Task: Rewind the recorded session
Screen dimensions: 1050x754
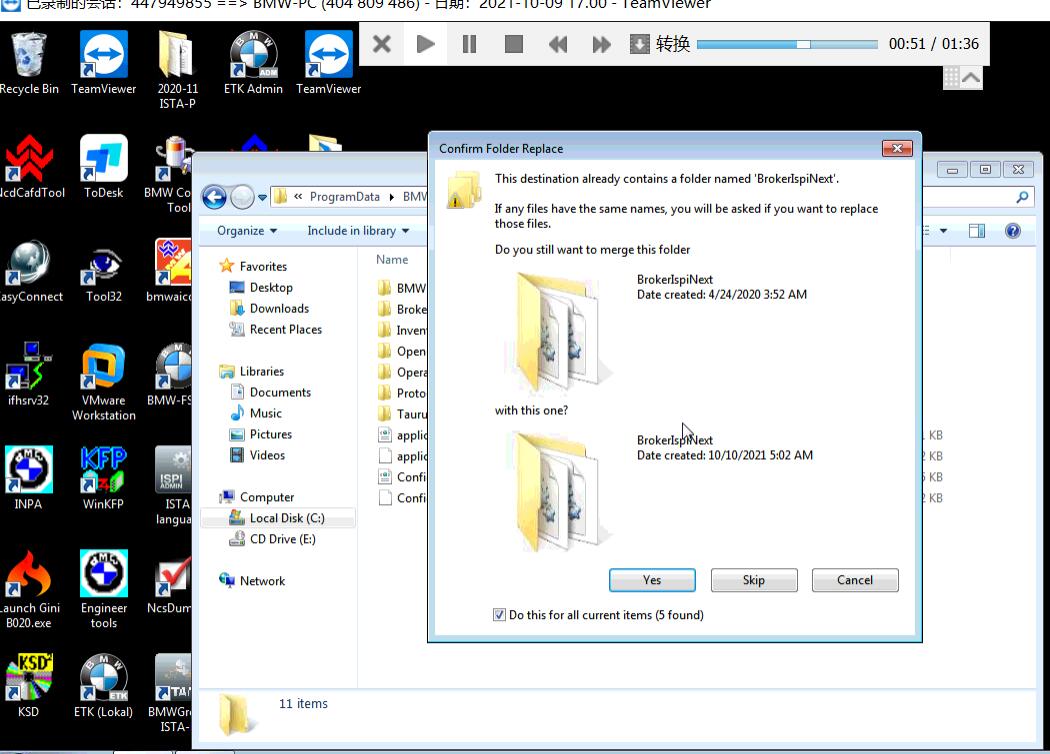Action: point(558,44)
